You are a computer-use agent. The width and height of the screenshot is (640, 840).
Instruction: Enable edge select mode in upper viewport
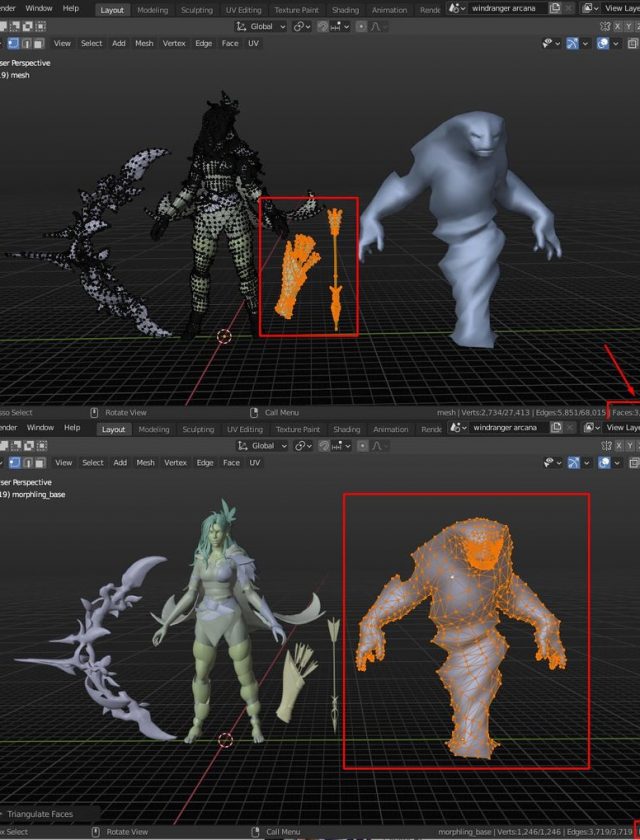point(26,43)
